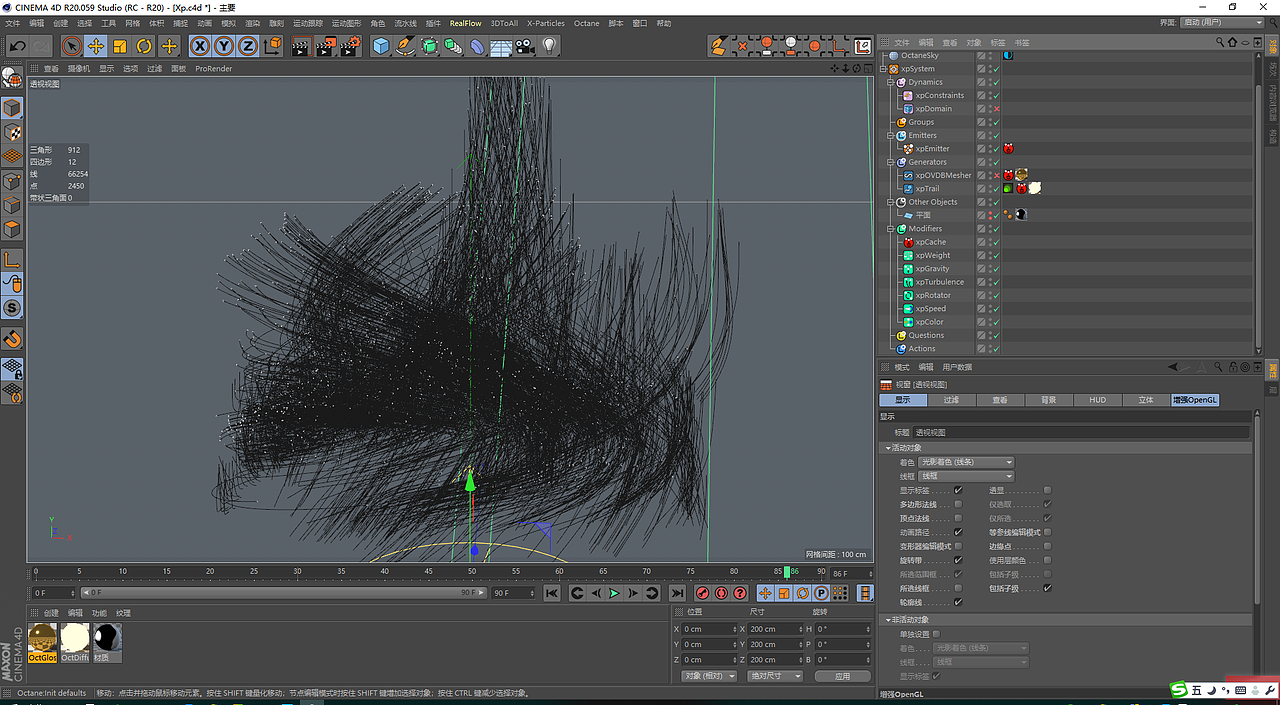Switch to the HUD tab

pos(1097,400)
